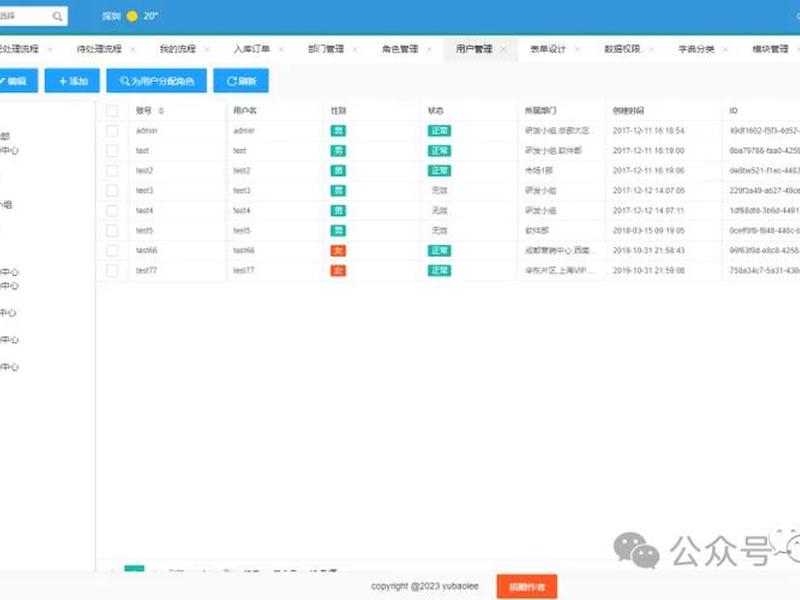Click 正常 status badge in test66 row
Viewport: 800px width, 600px height.
439,251
